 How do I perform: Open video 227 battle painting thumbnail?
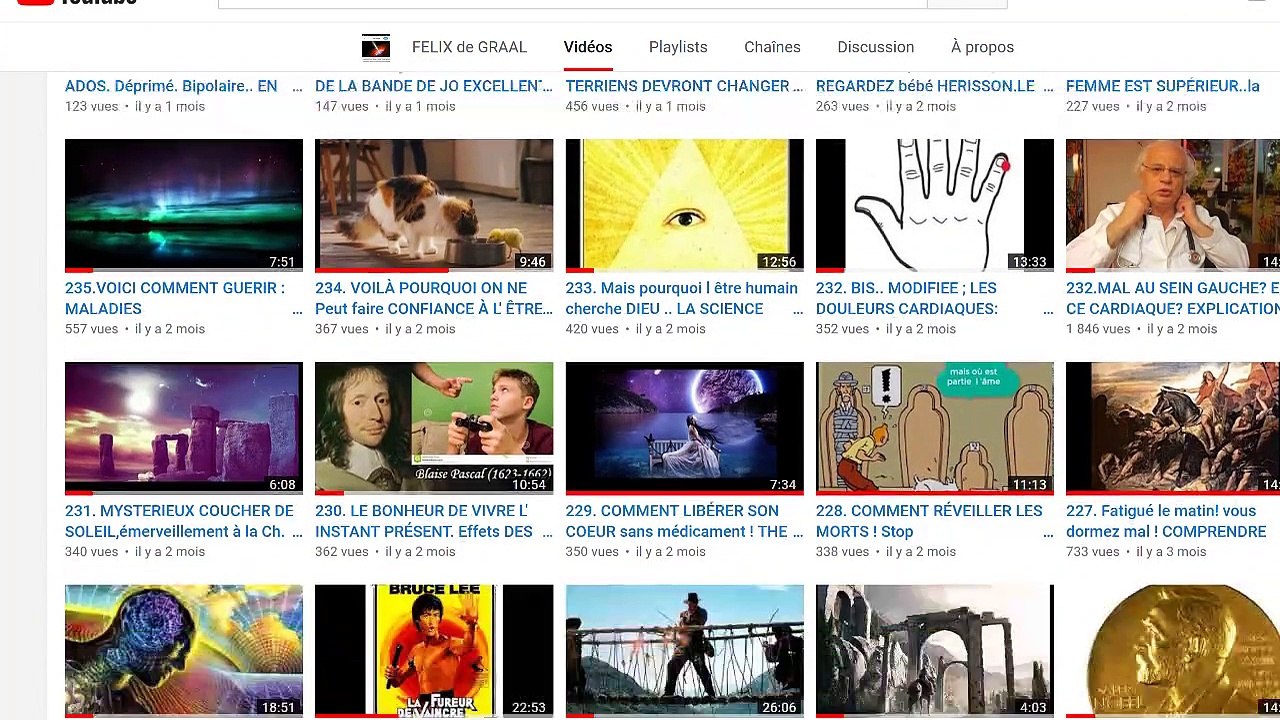(x=1173, y=428)
